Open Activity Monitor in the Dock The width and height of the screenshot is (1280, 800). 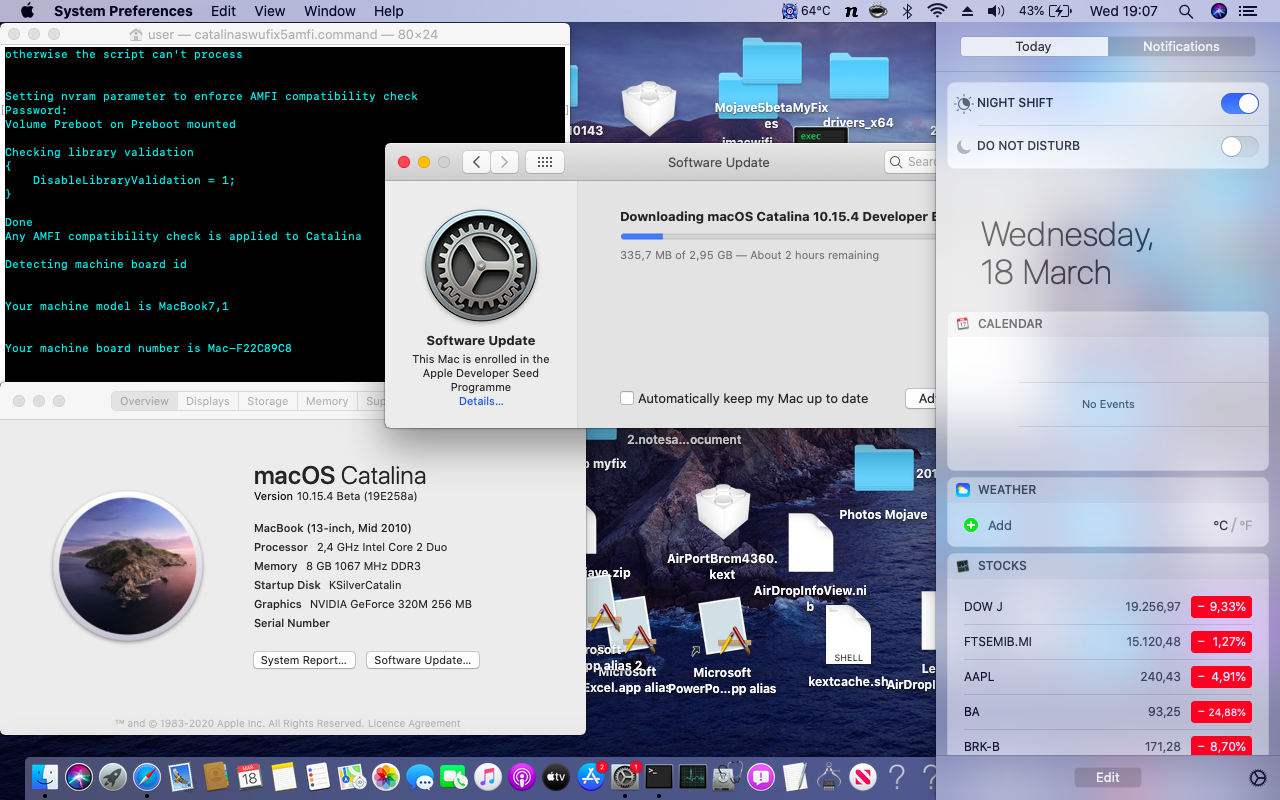(692, 776)
